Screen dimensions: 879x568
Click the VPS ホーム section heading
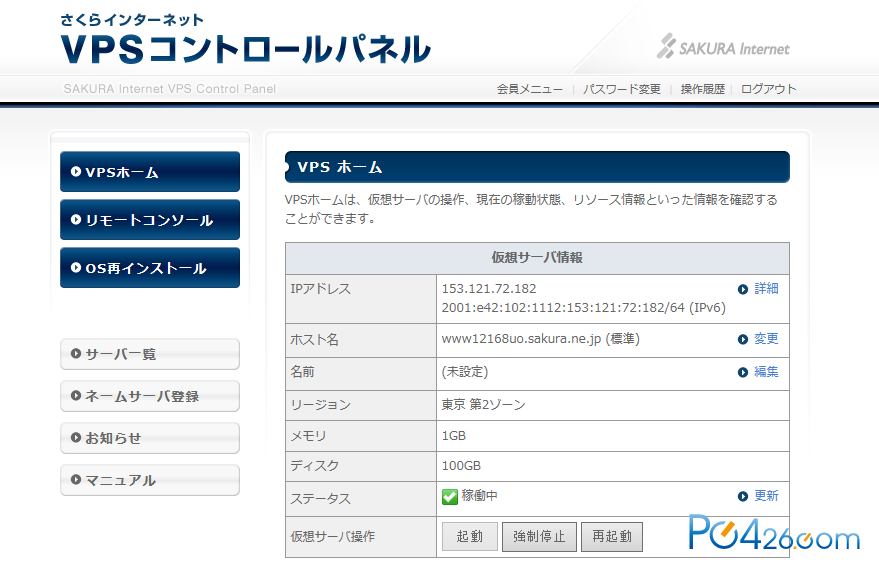[x=340, y=167]
